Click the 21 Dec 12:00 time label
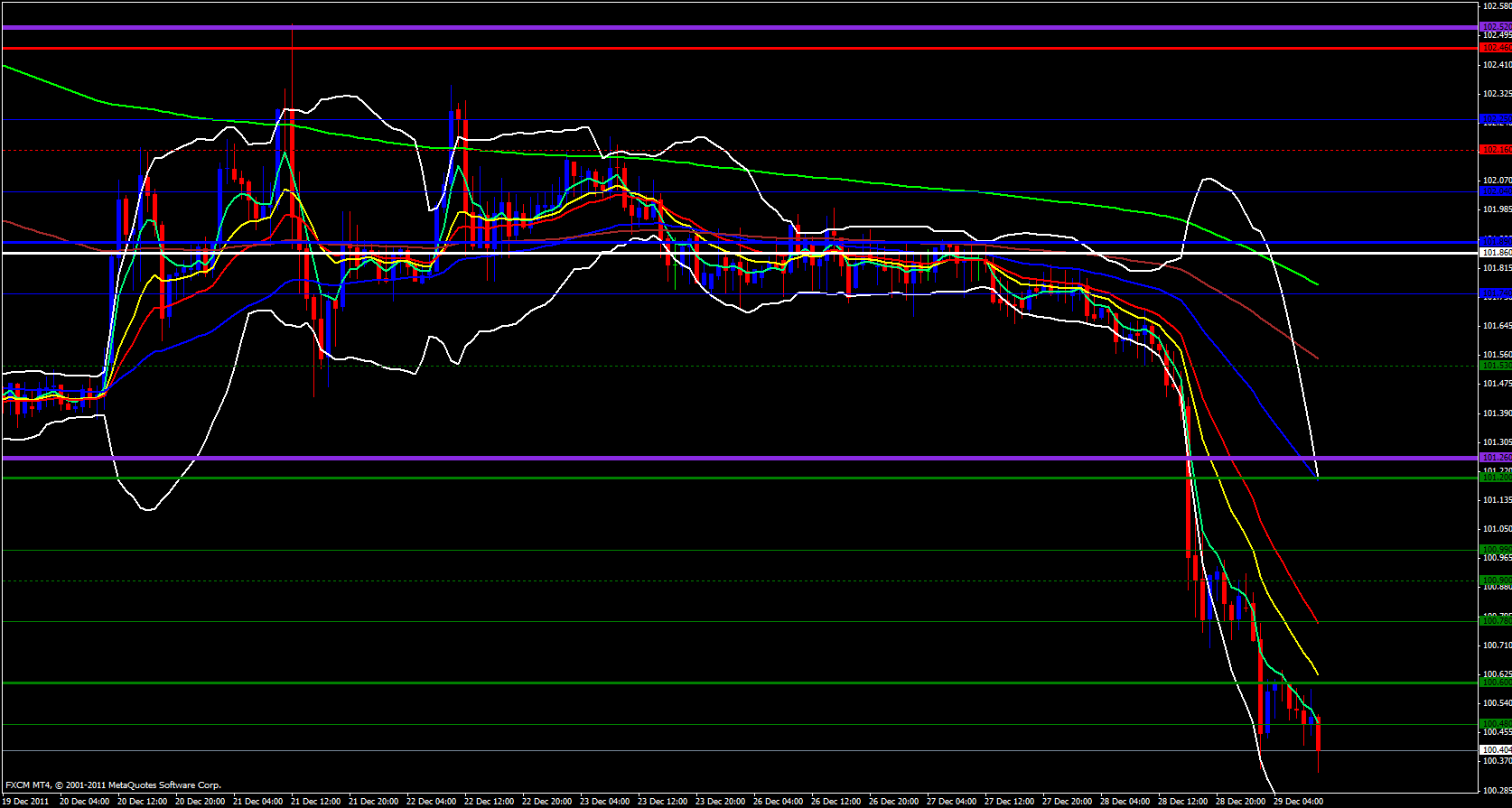Image resolution: width=1512 pixels, height=808 pixels. pos(315,802)
